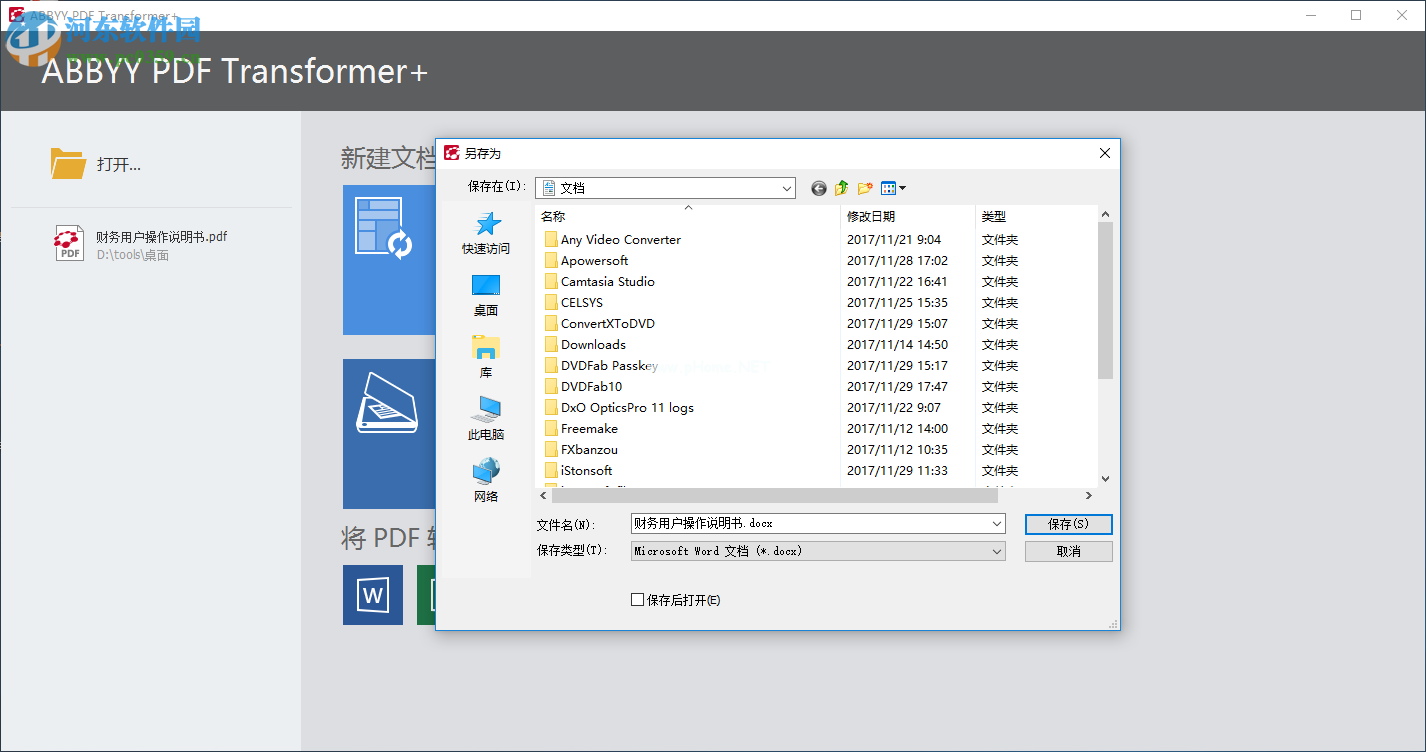Click vertical scrollbar down arrow in file list

[1105, 479]
